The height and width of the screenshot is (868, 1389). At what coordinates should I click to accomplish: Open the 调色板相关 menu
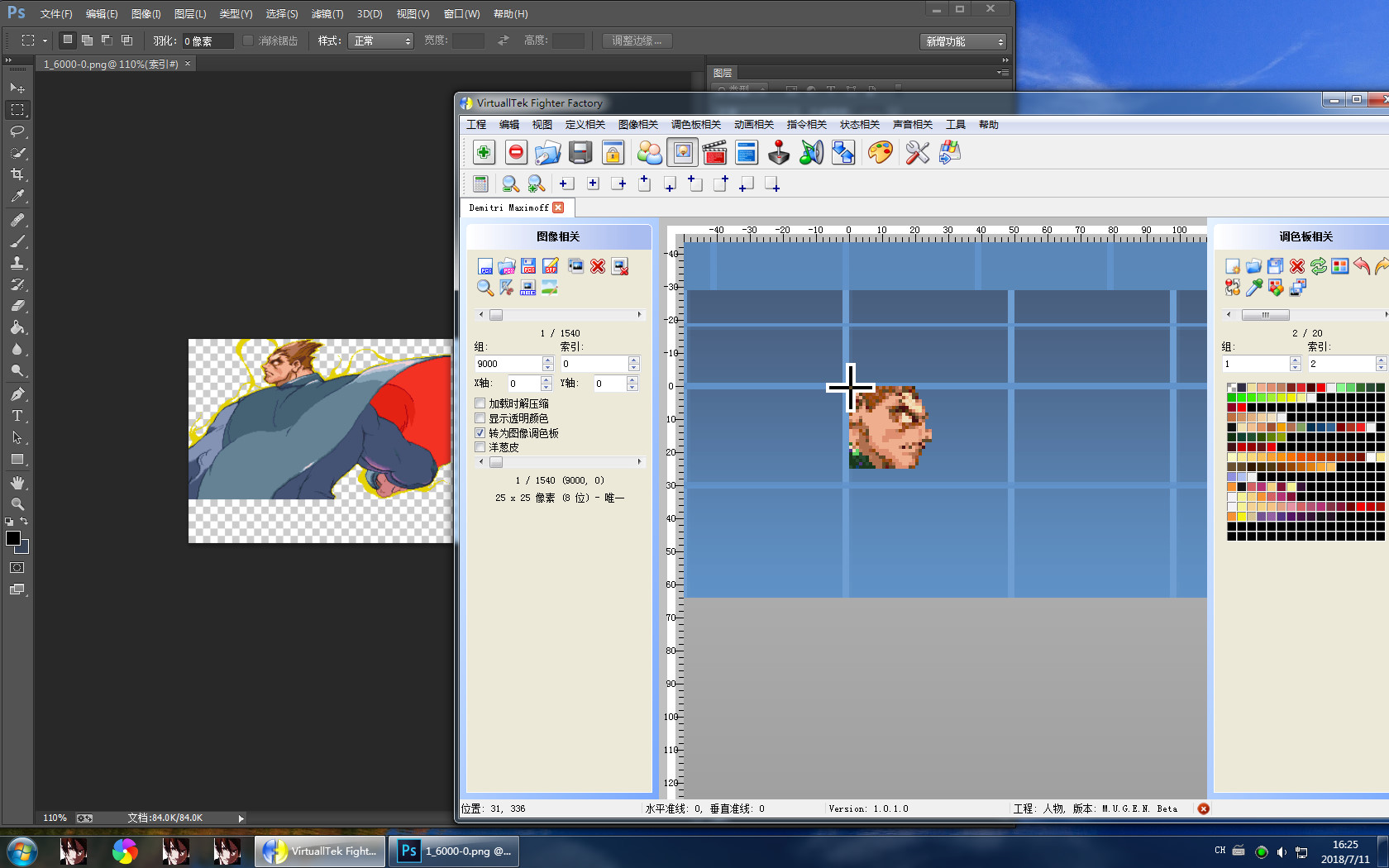point(695,125)
